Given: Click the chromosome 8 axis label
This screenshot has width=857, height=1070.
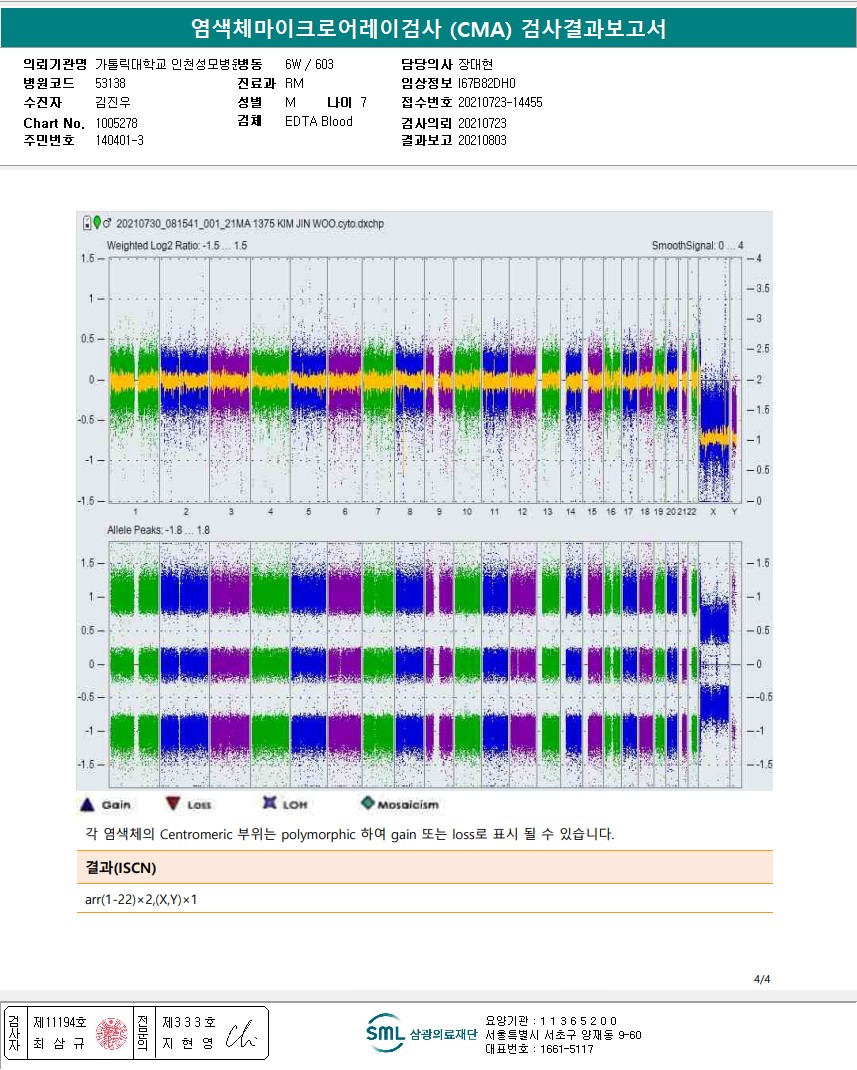Looking at the screenshot, I should pyautogui.click(x=409, y=511).
